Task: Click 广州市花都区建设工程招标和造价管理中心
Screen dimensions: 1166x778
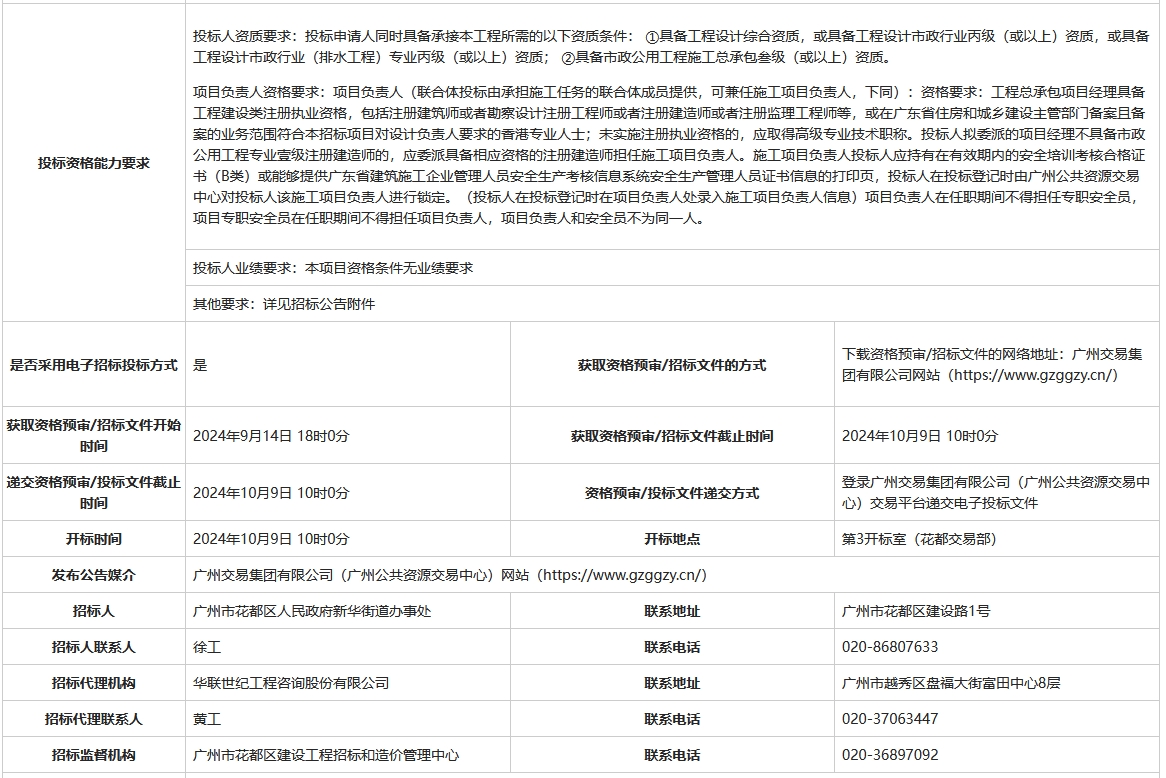Action: tap(326, 755)
